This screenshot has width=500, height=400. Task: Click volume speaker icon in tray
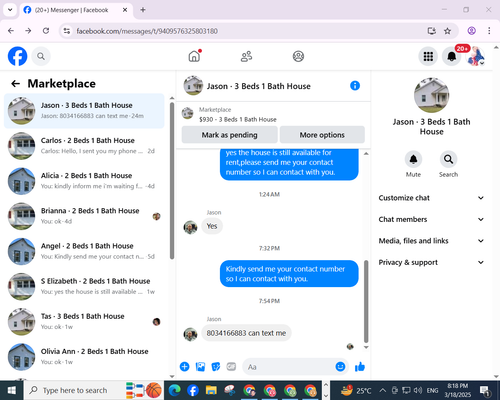417,390
